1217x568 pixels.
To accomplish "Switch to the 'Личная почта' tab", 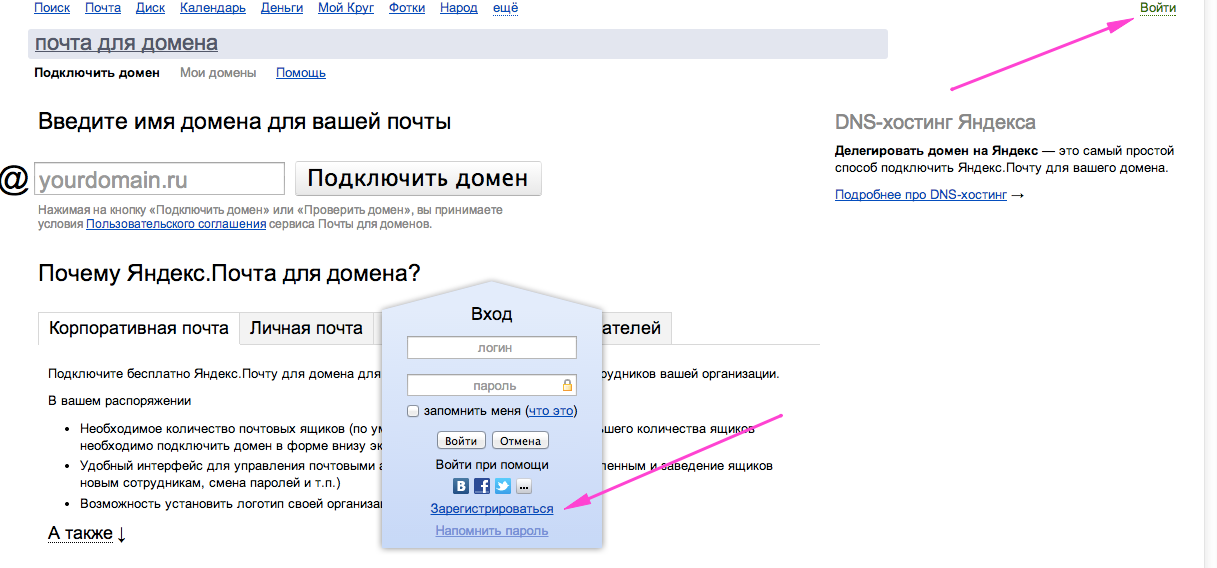I will (x=306, y=328).
